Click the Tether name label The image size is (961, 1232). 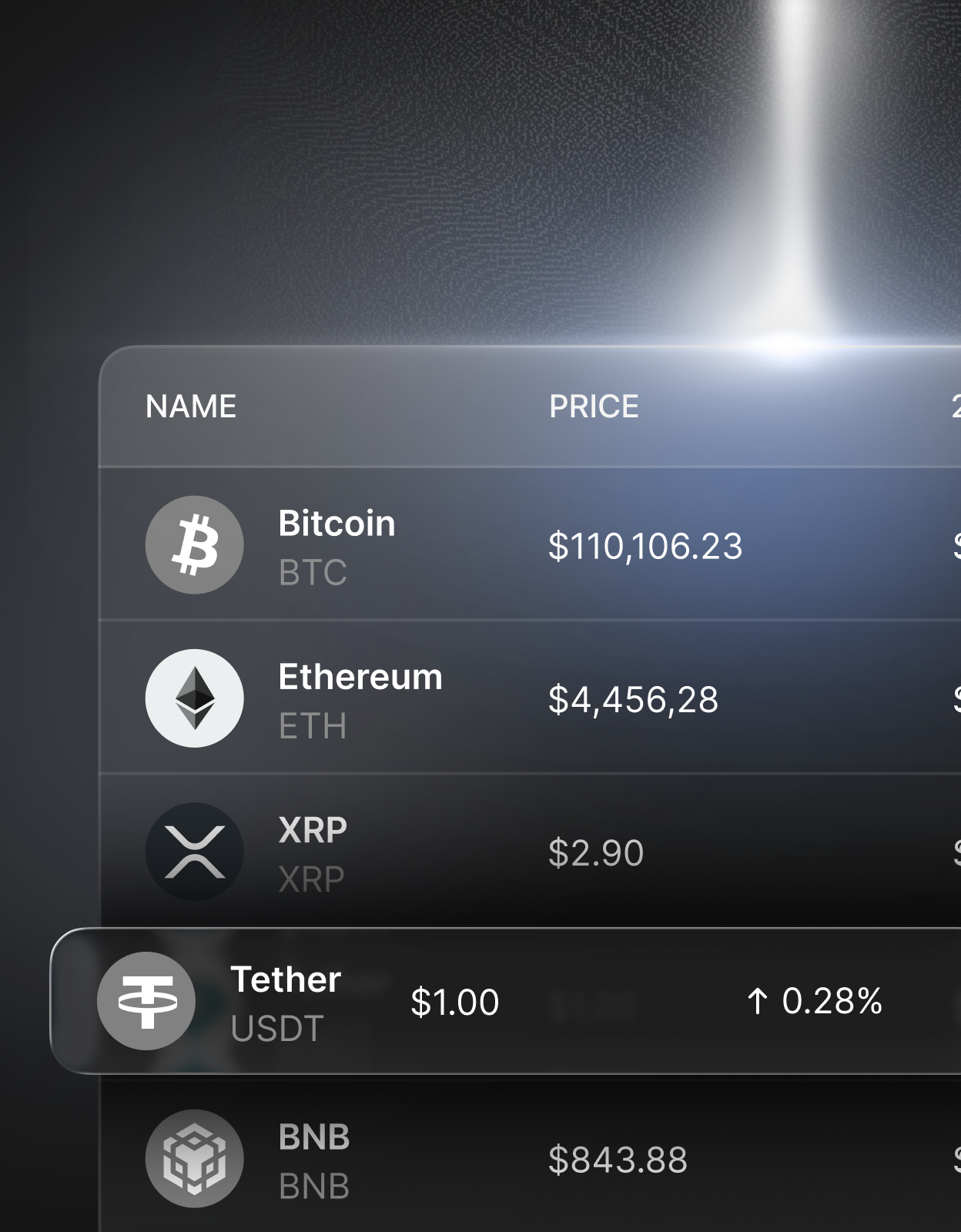[x=286, y=979]
